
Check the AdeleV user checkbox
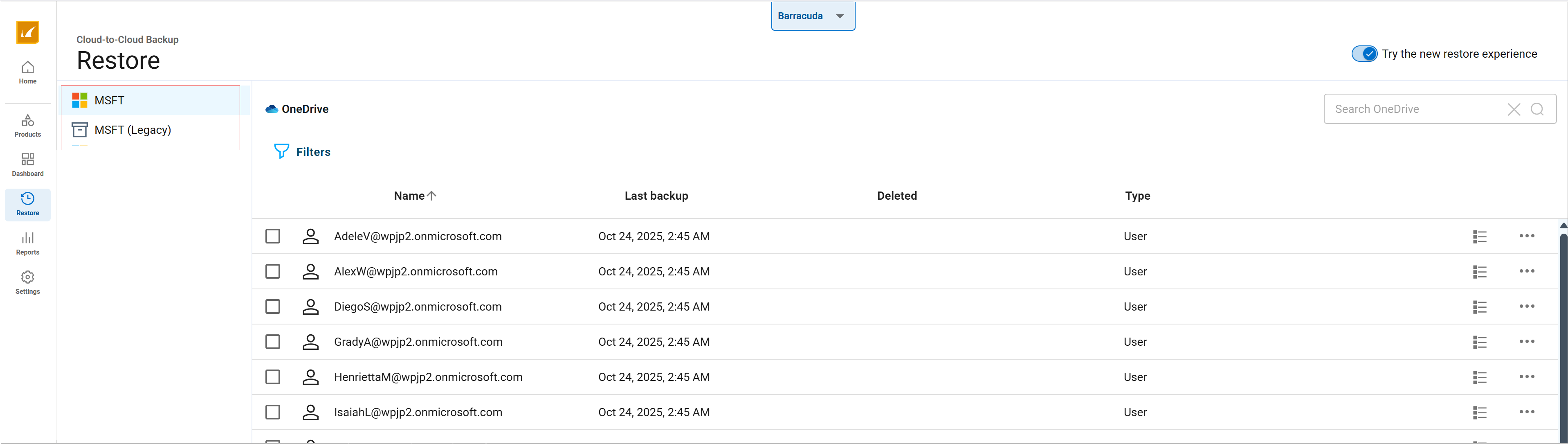(273, 236)
